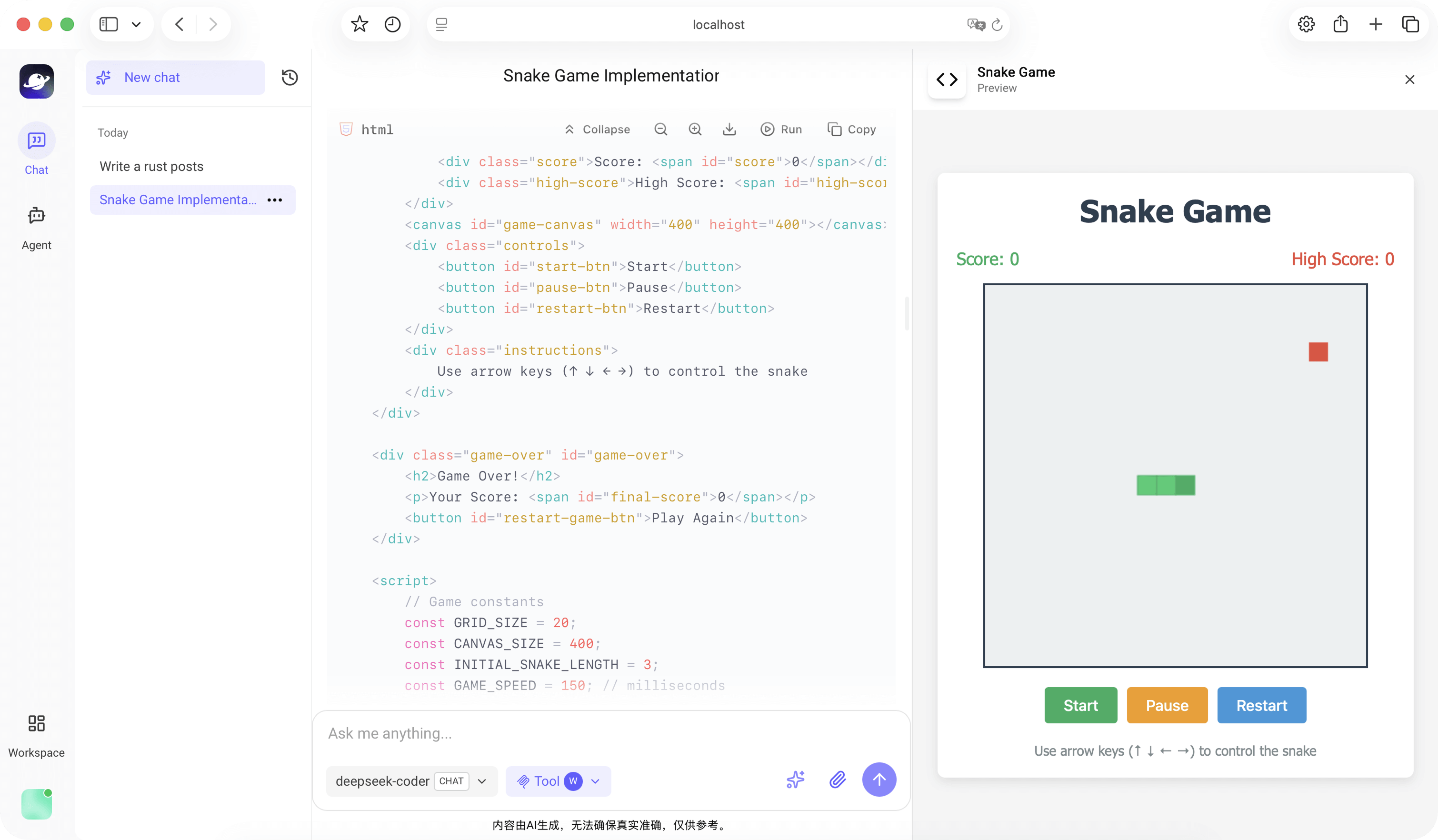Click the red food square on canvas

point(1318,351)
